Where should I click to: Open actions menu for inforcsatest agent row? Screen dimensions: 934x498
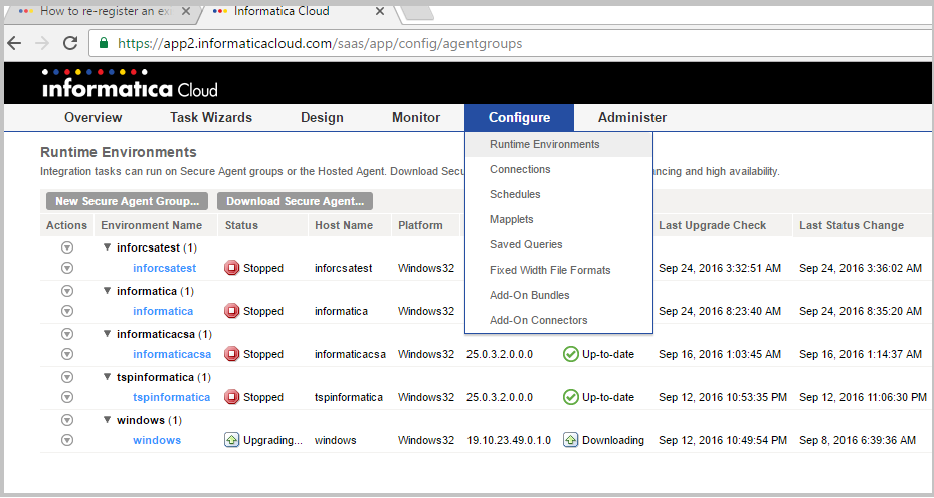click(67, 268)
